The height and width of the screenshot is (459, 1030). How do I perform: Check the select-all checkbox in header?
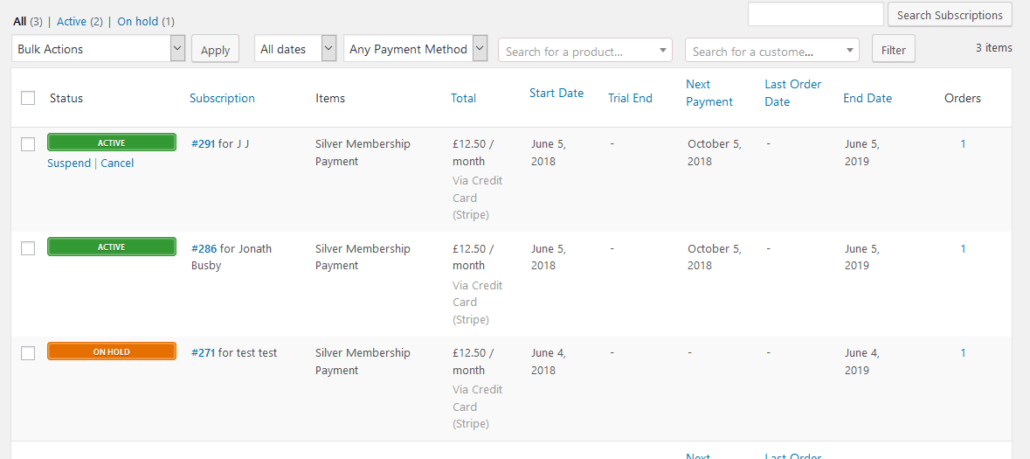point(28,98)
